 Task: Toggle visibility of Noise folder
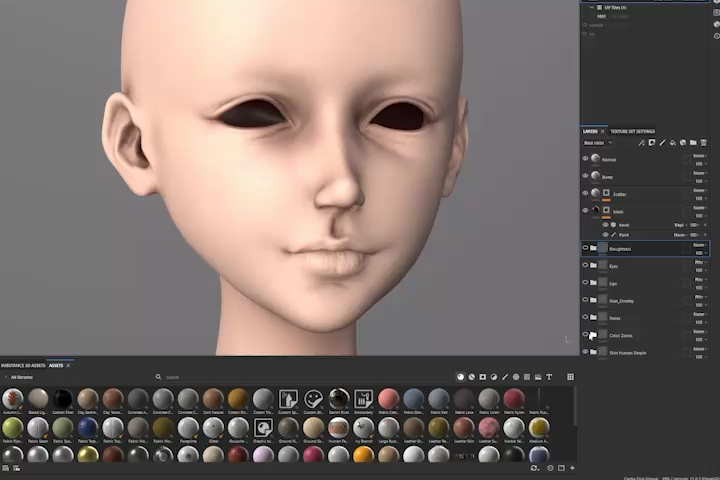[x=585, y=317]
